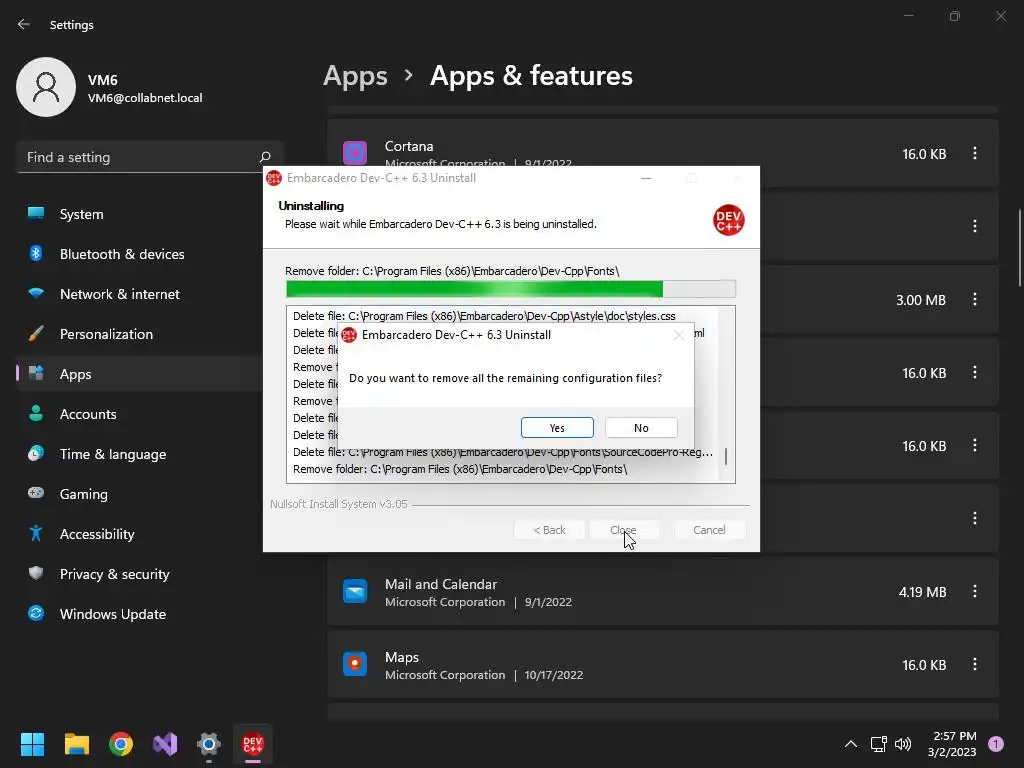
Task: Click the network tray icon
Action: (878, 744)
